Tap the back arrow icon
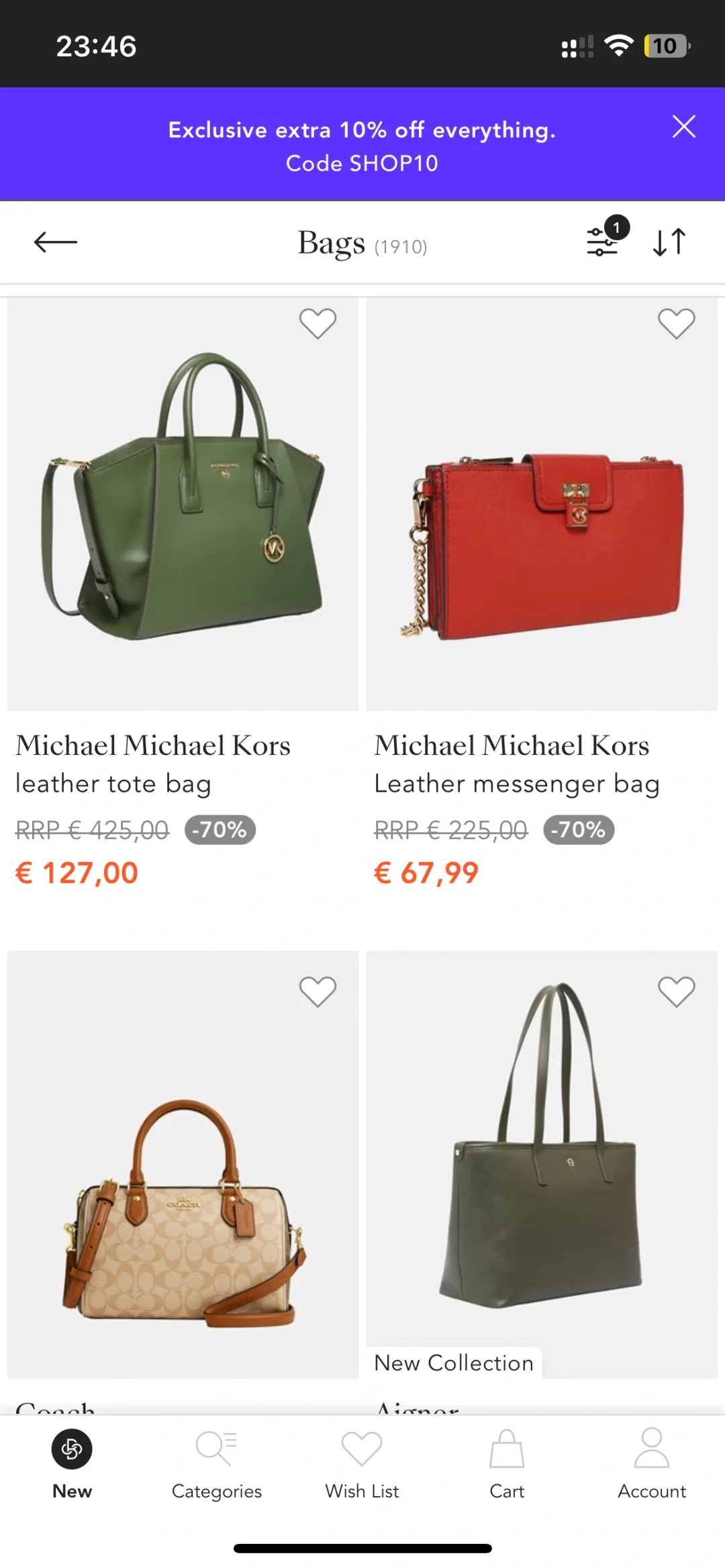Viewport: 725px width, 1568px height. click(x=56, y=242)
